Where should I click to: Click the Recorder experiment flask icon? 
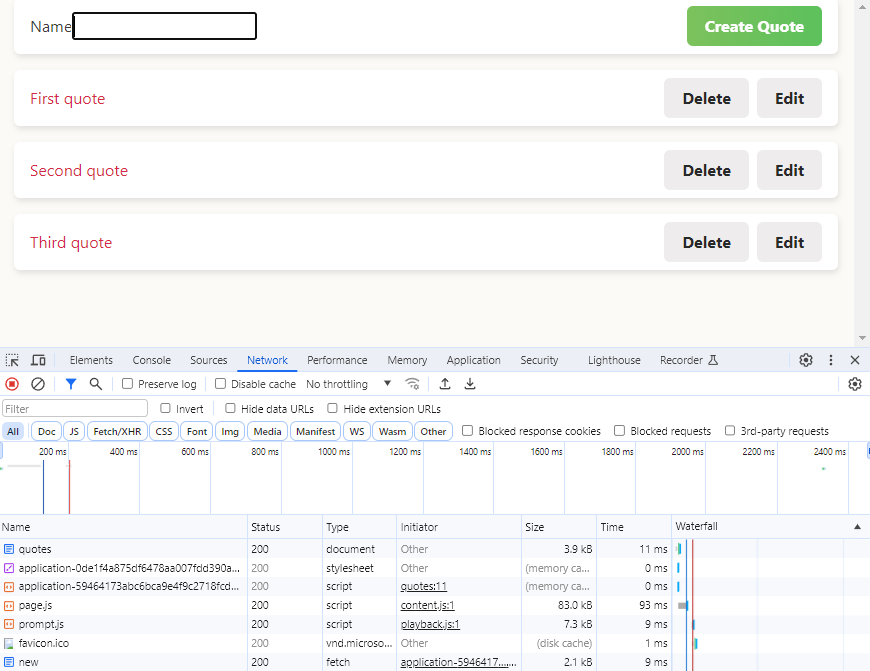coord(714,360)
